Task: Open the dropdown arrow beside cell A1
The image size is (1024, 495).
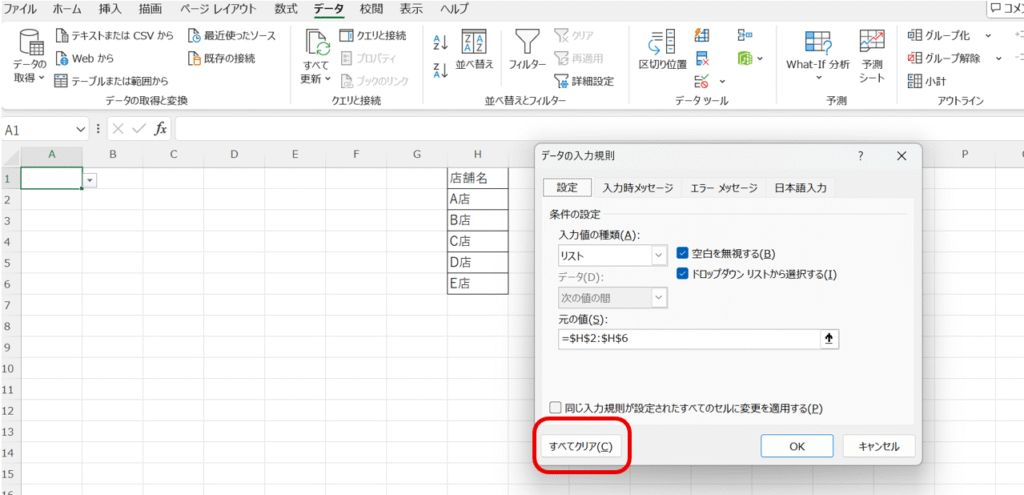Action: click(x=90, y=179)
